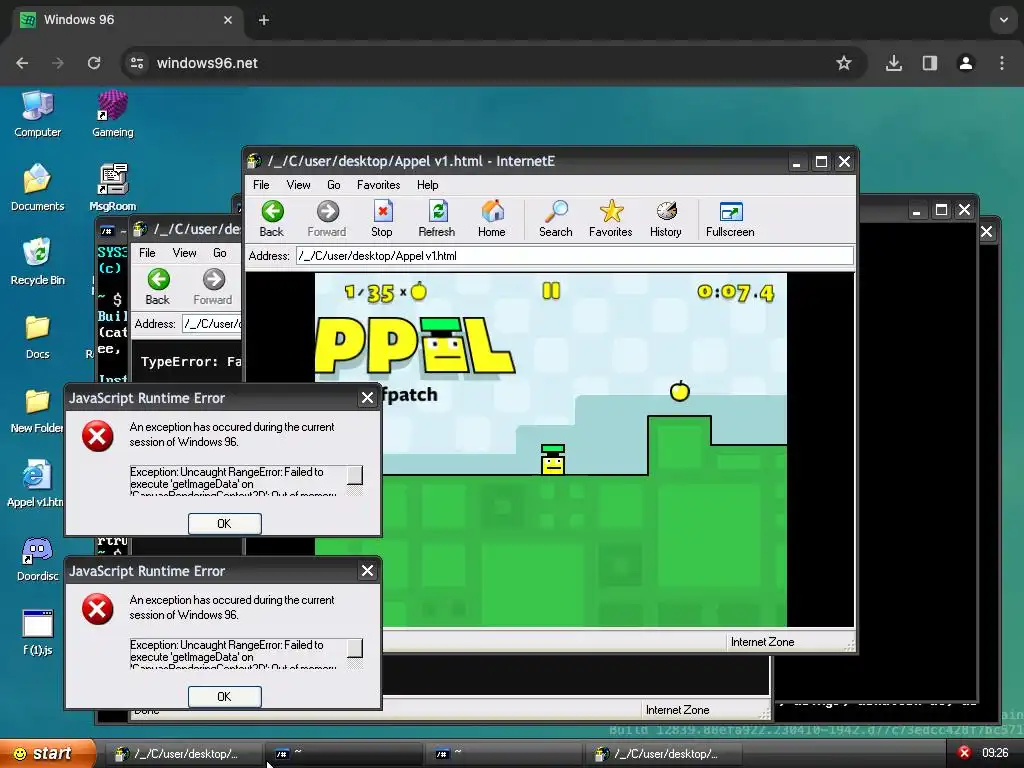Click the yellow apple in the game
This screenshot has height=768, width=1024.
[680, 391]
